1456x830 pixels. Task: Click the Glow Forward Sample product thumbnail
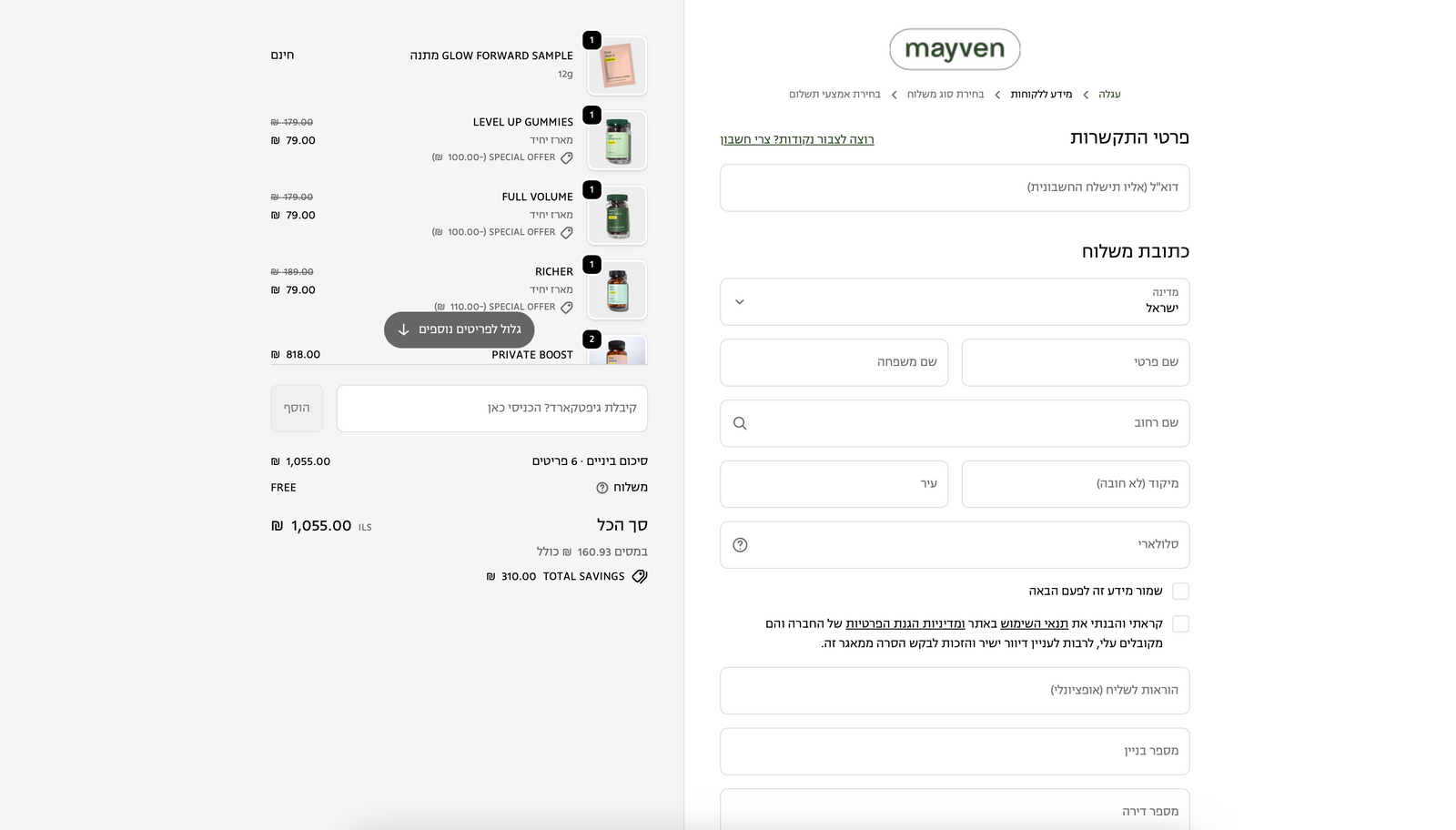pyautogui.click(x=617, y=66)
